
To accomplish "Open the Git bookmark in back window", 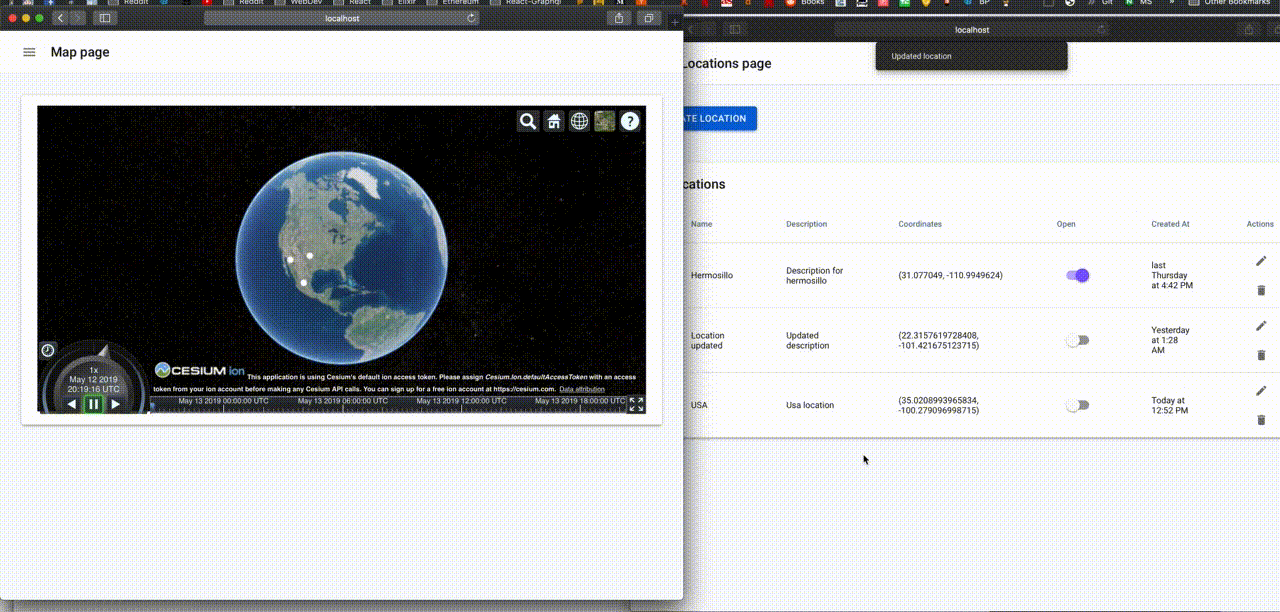I will click(x=1107, y=3).
